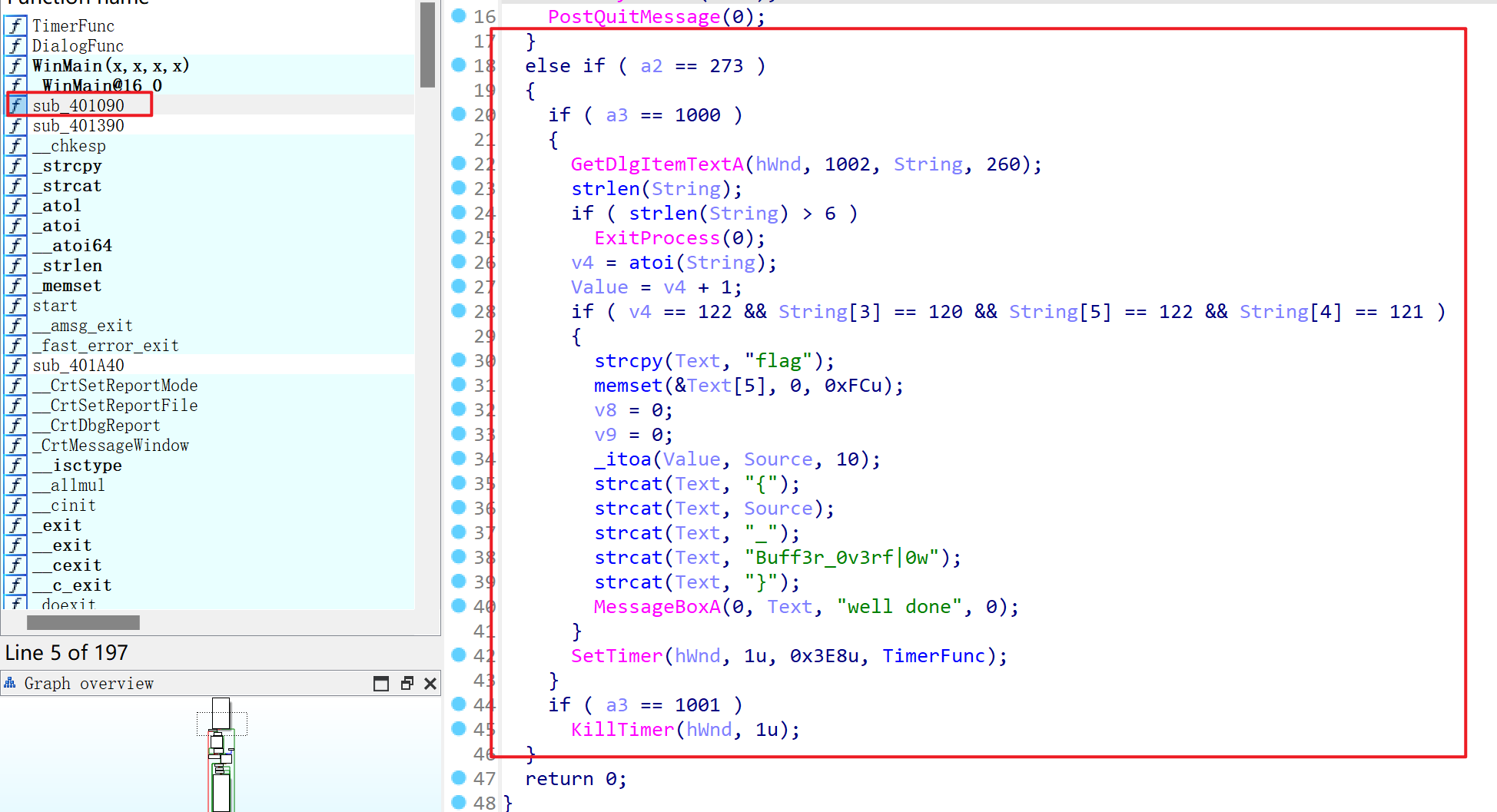Select __cexit function entry
The image size is (1497, 812).
pyautogui.click(x=67, y=565)
